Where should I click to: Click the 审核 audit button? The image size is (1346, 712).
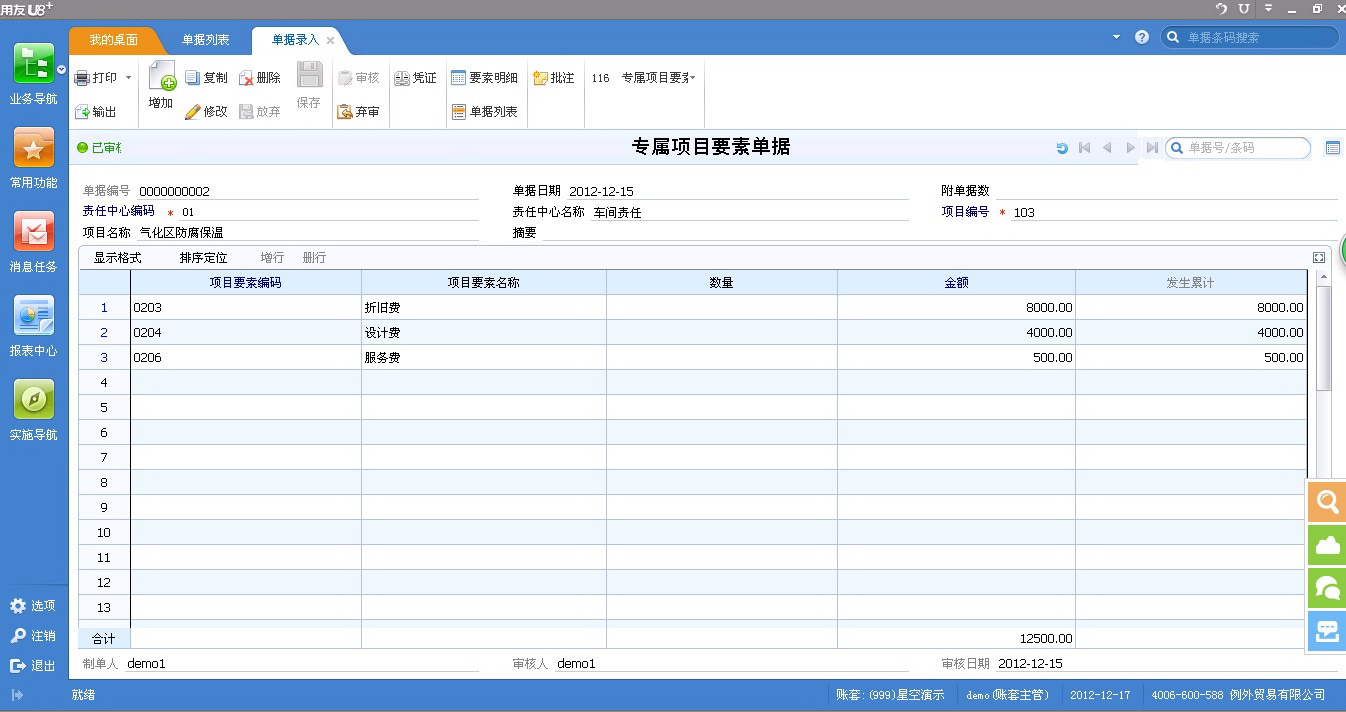(x=359, y=78)
